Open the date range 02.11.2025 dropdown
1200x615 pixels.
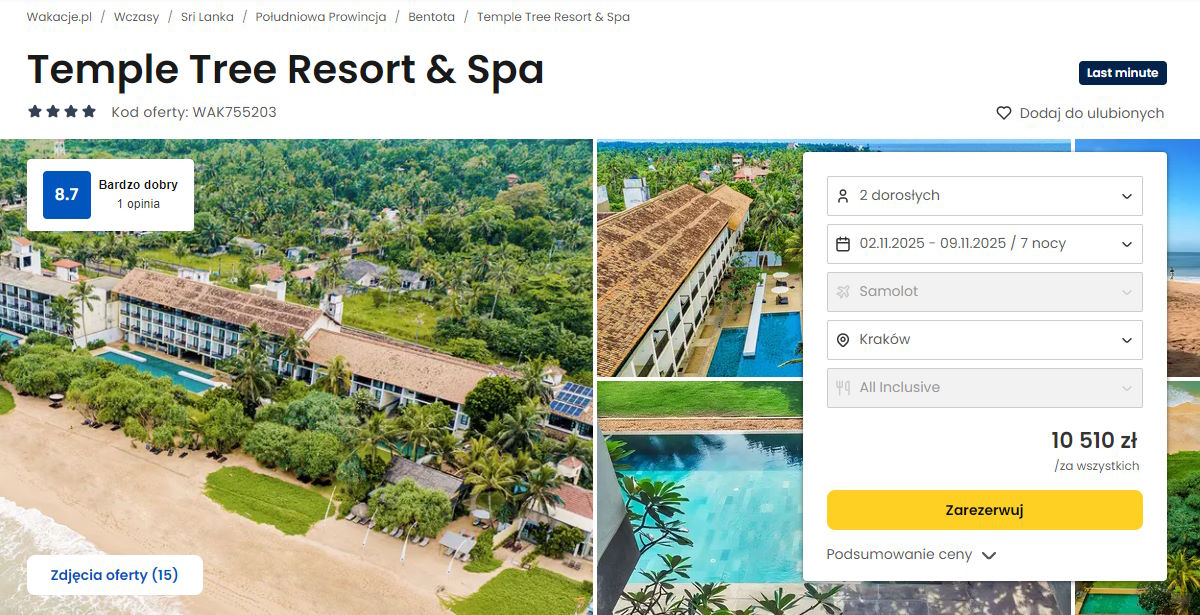(x=985, y=243)
